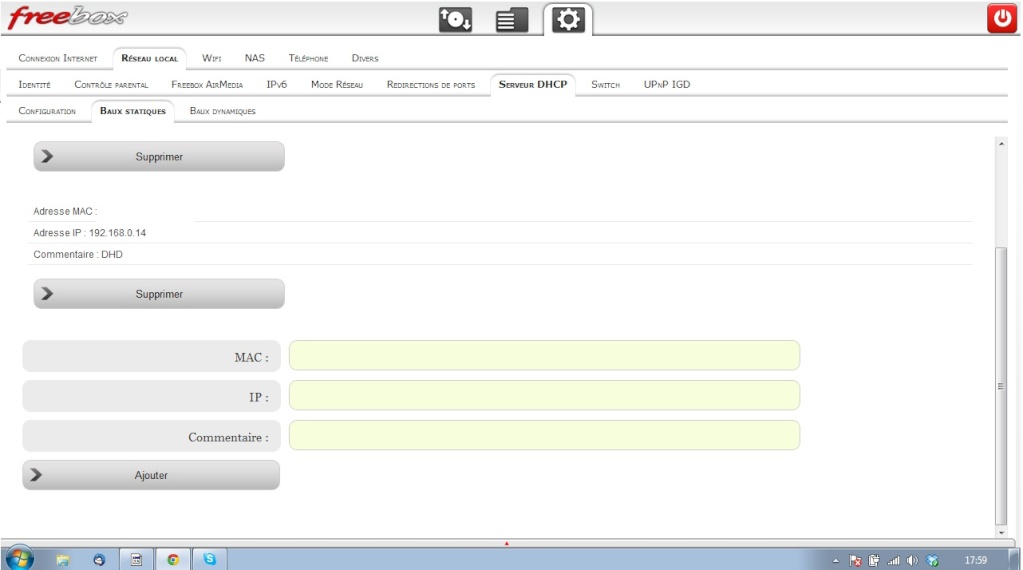Focus the MAC input field
This screenshot has width=1023, height=570.
pos(544,355)
